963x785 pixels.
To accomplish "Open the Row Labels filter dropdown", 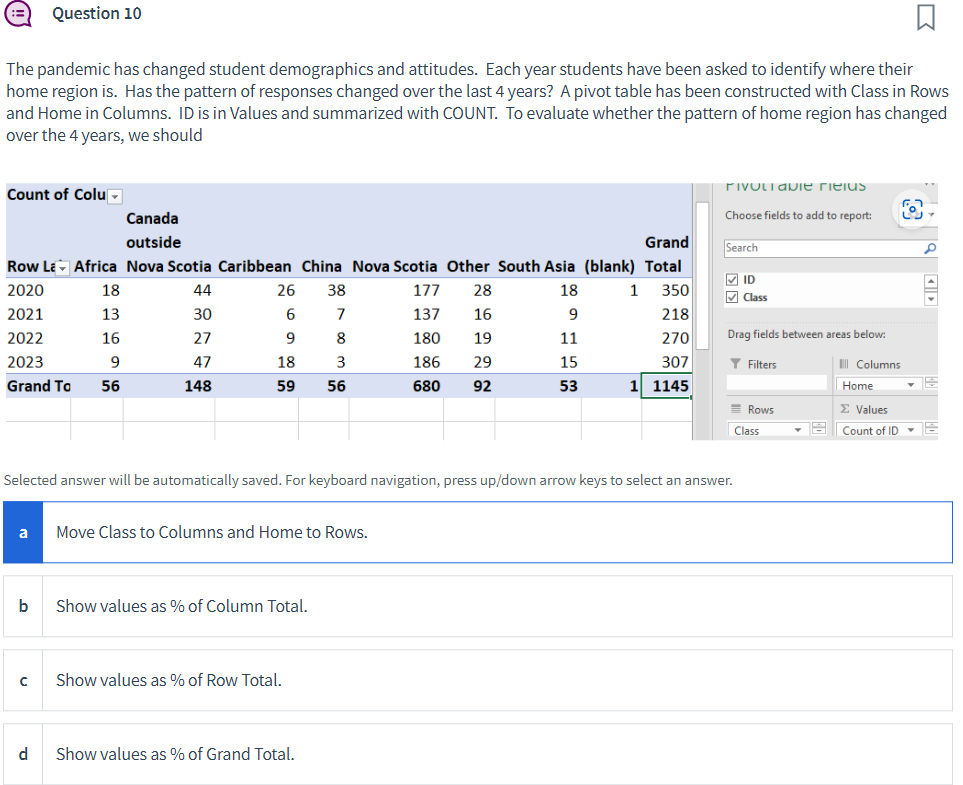I will (63, 268).
